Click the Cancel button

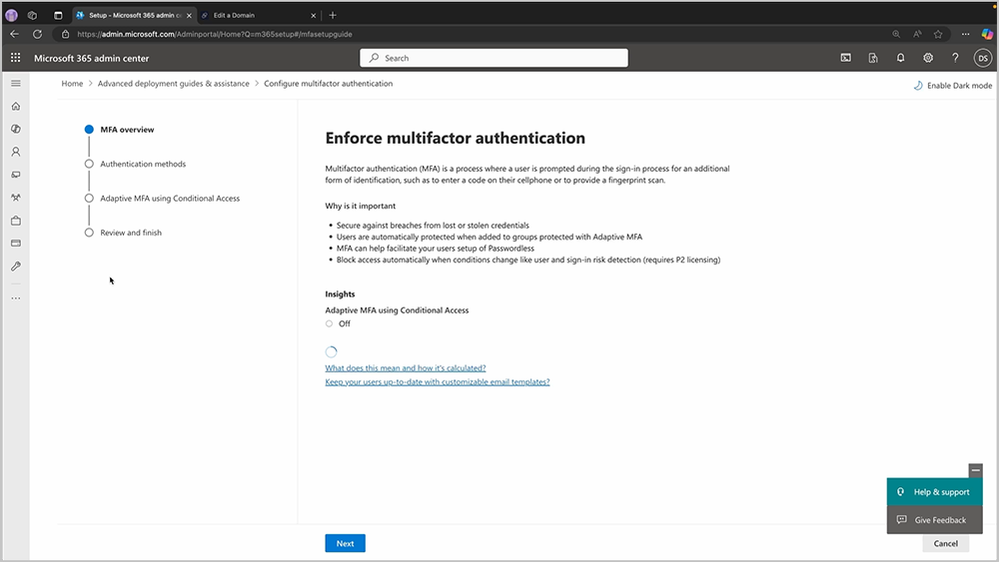(x=945, y=544)
